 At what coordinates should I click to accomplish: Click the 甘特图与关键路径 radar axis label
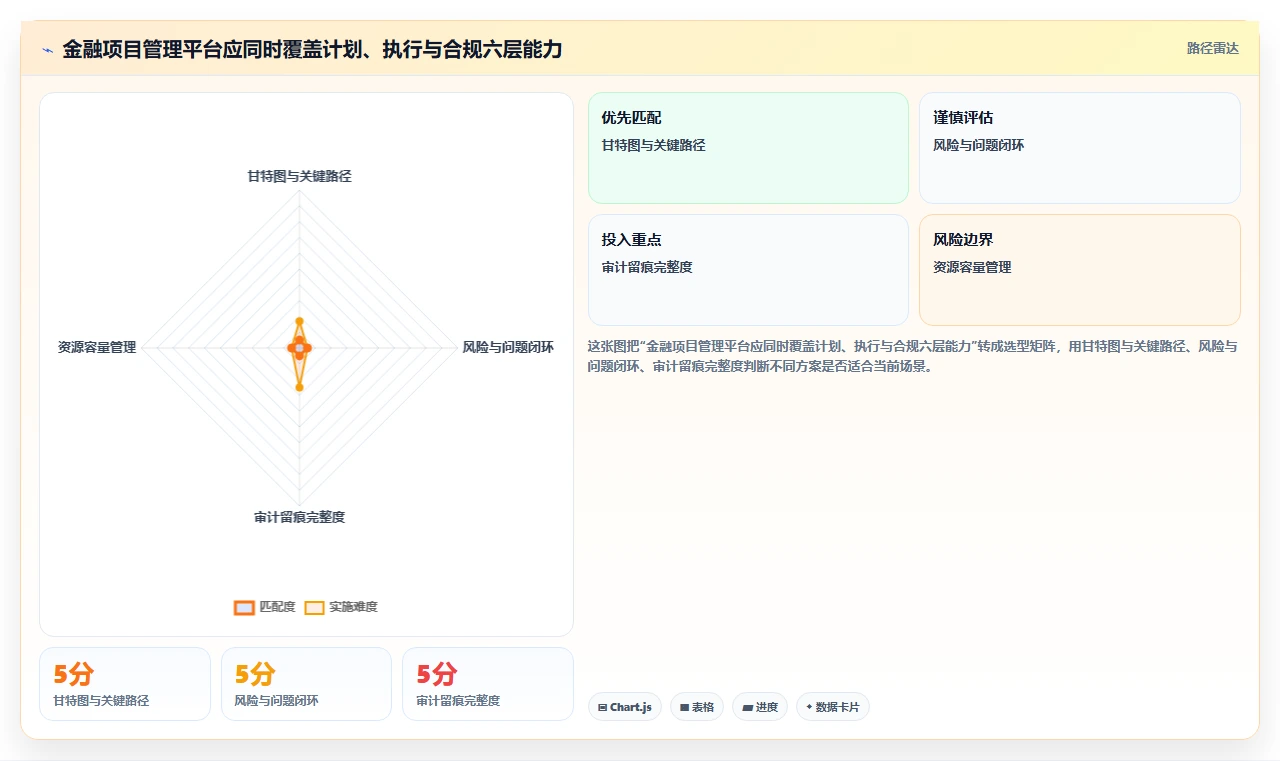[x=300, y=176]
